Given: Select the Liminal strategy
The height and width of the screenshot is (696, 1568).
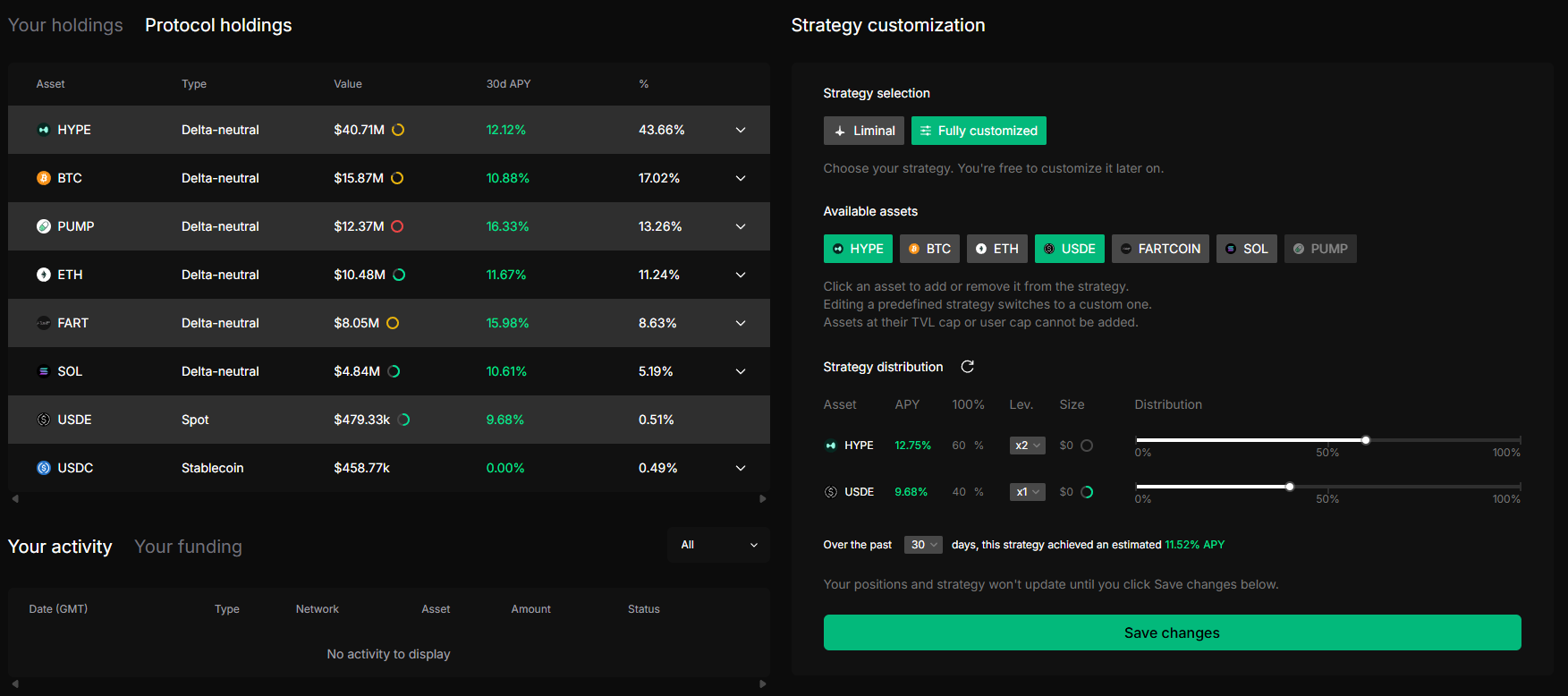Looking at the screenshot, I should click(x=864, y=131).
